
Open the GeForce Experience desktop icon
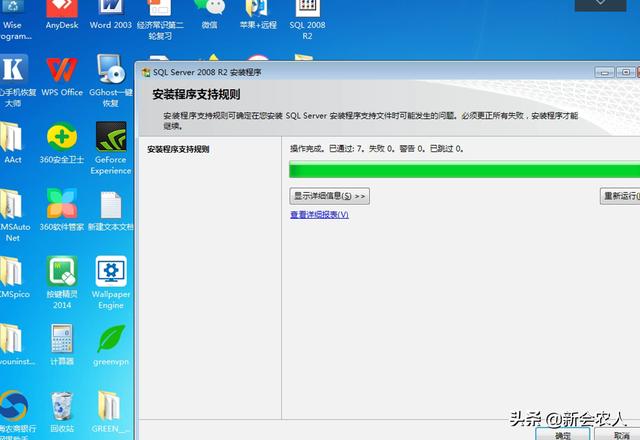[111, 148]
